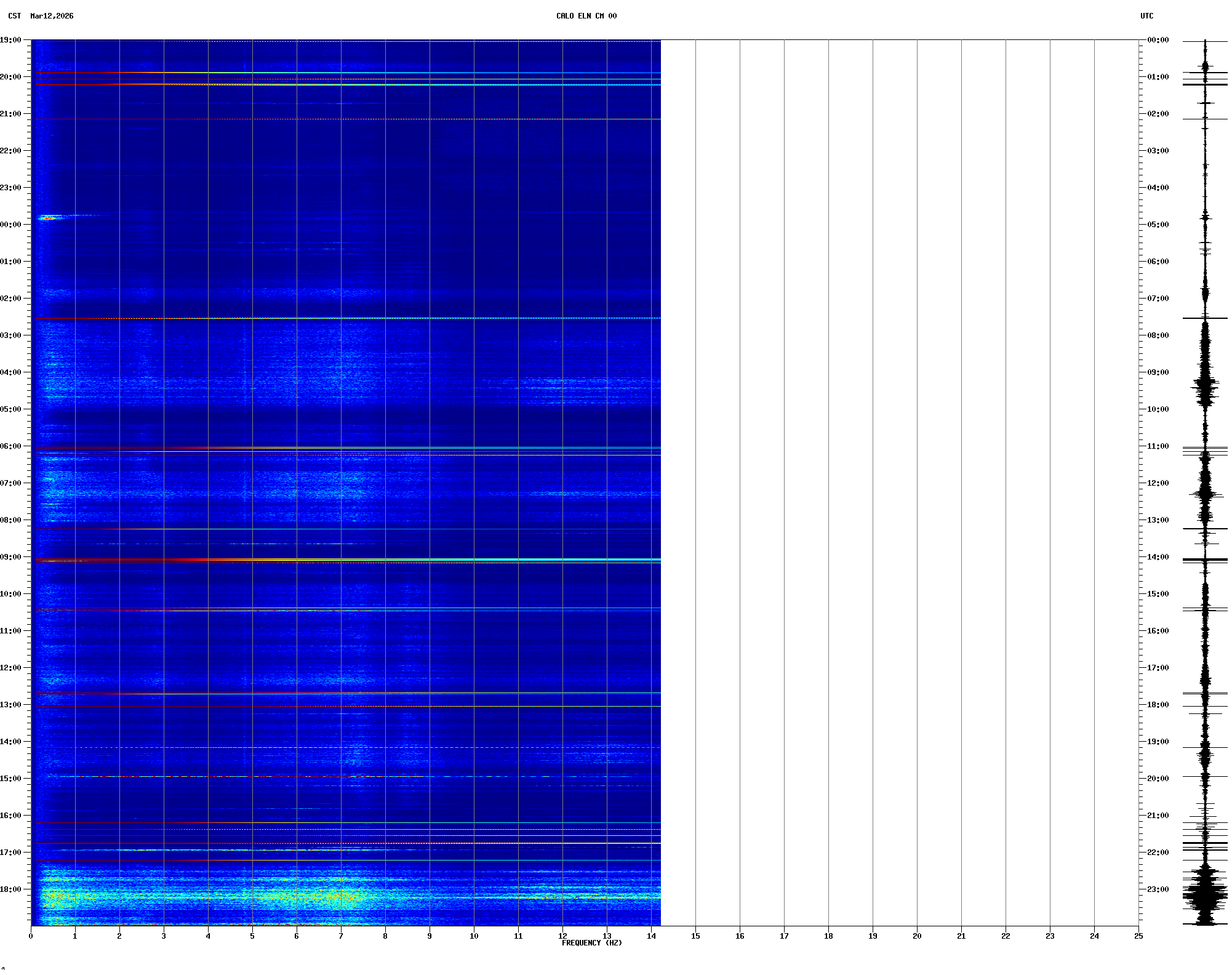Click the CST timezone label
This screenshot has height=975, width=1232.
coord(14,16)
